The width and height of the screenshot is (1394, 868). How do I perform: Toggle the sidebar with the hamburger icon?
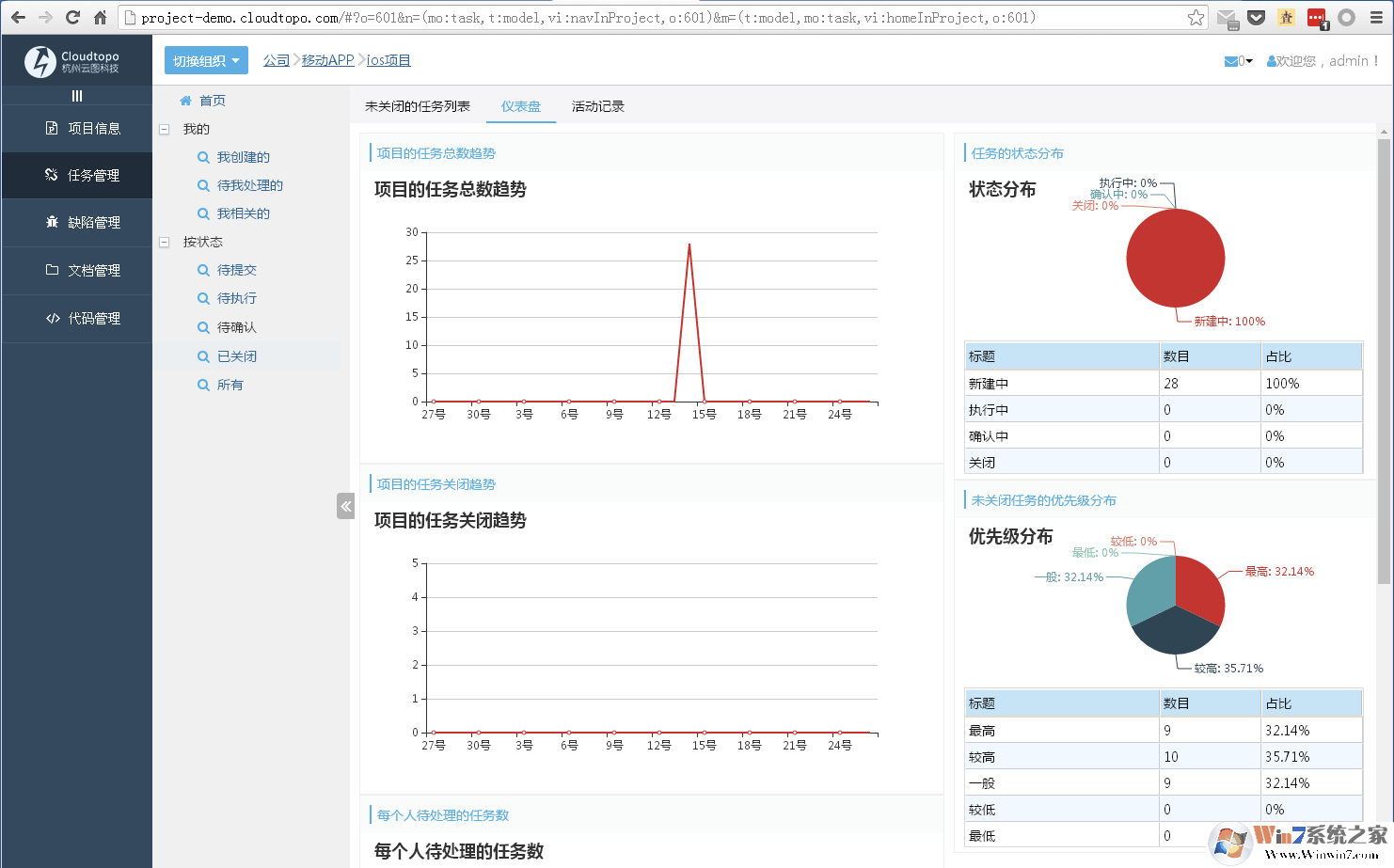(x=75, y=95)
